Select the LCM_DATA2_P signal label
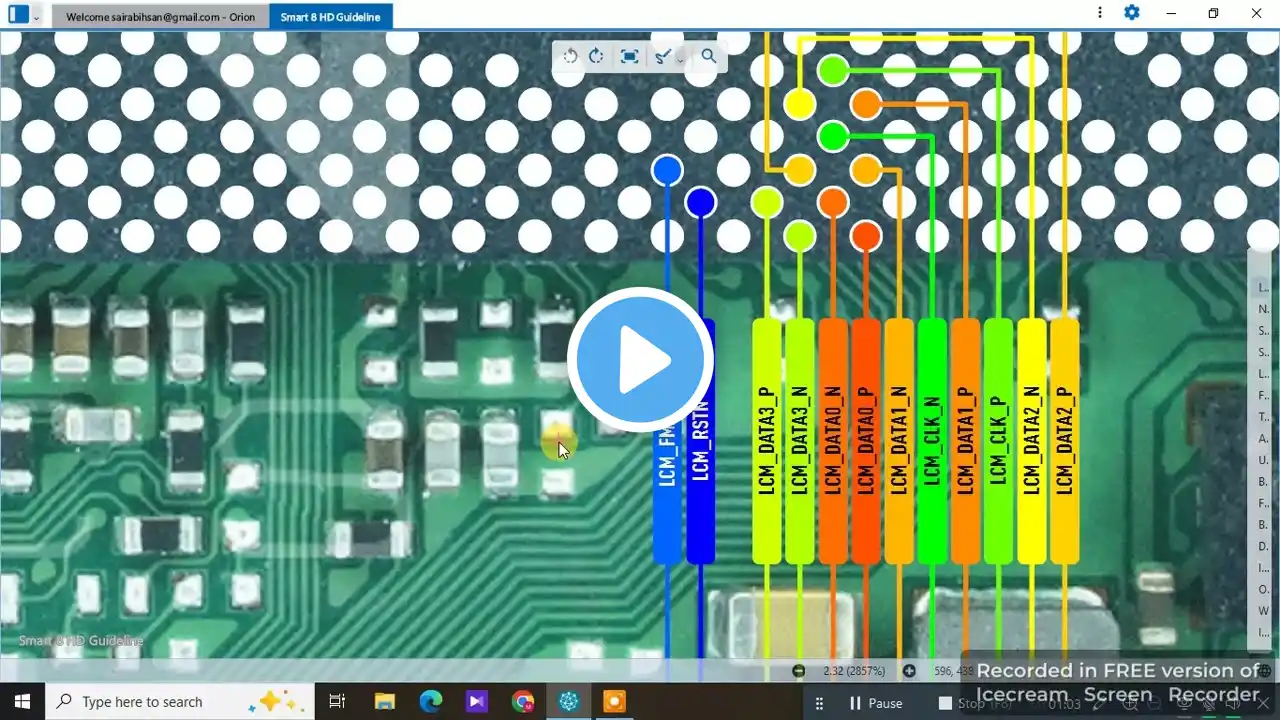 click(x=1064, y=441)
